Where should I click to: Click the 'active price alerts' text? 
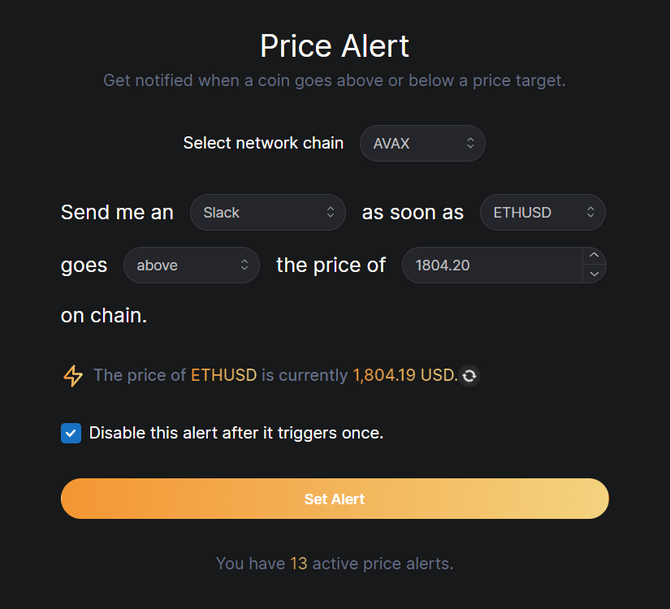[382, 564]
